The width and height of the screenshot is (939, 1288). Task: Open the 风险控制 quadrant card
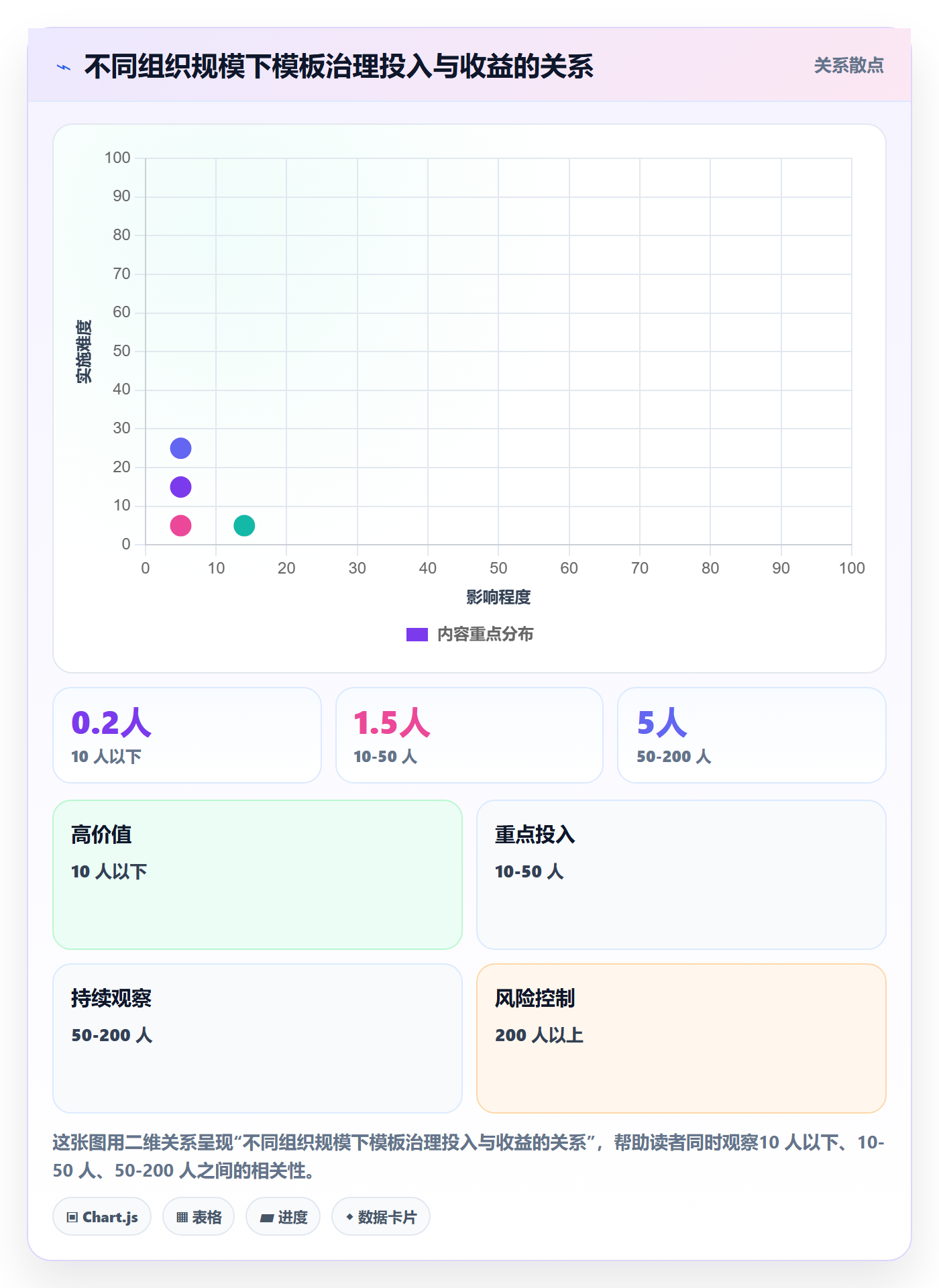tap(681, 1038)
